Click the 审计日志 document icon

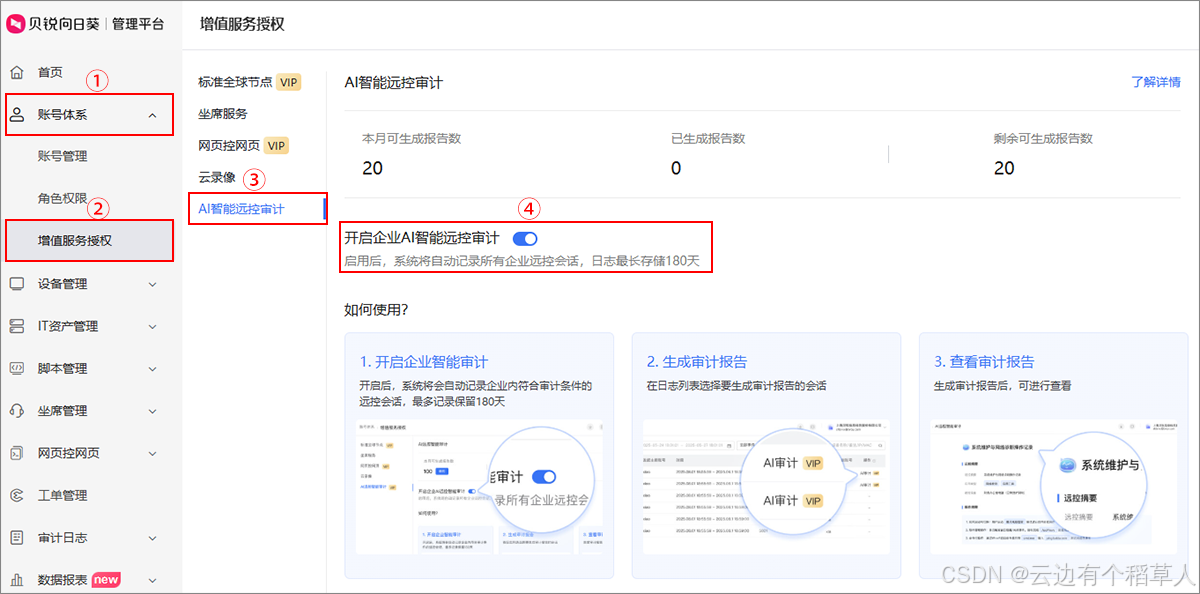point(17,537)
